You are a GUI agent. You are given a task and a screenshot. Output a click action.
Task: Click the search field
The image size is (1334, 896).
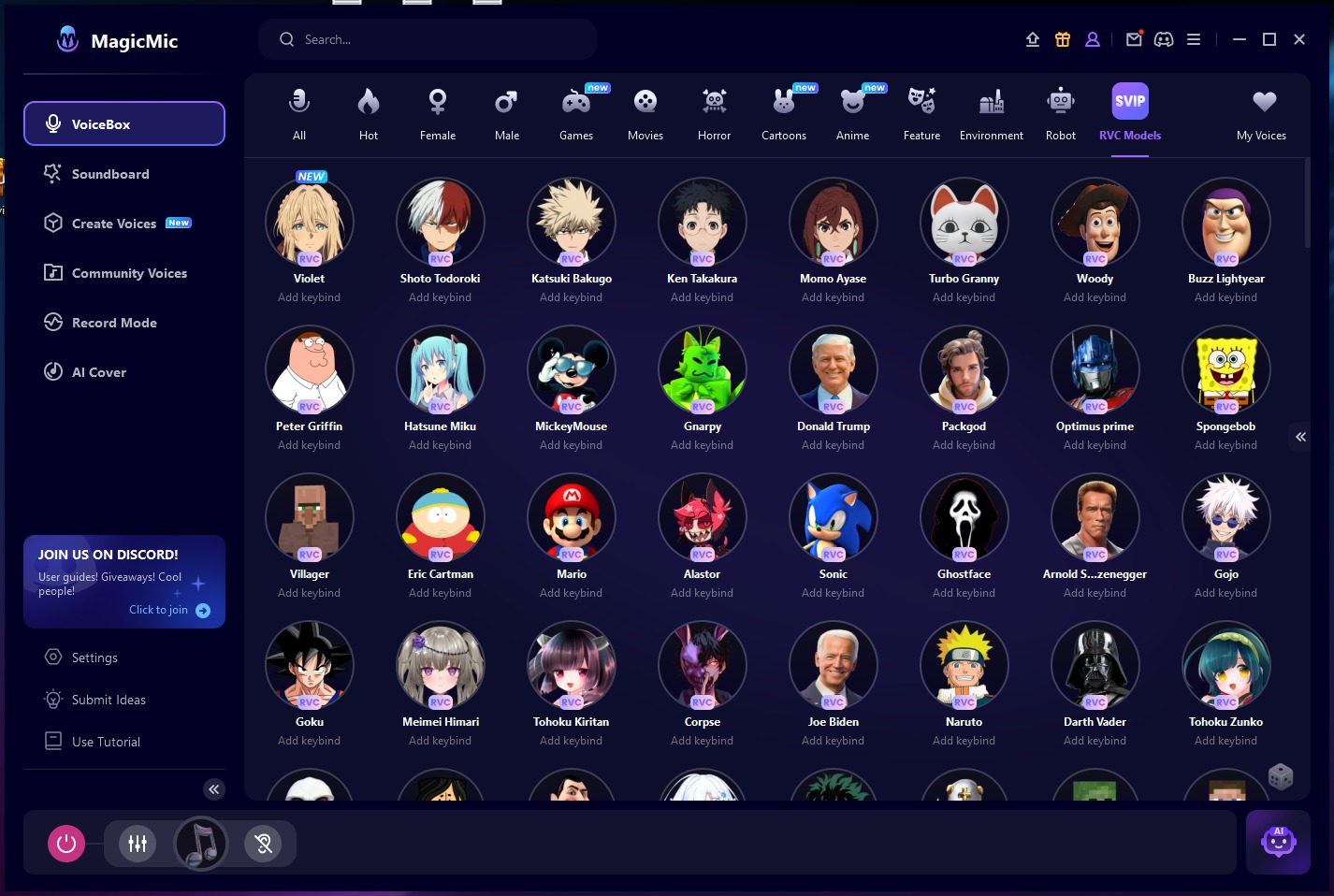pyautogui.click(x=428, y=39)
